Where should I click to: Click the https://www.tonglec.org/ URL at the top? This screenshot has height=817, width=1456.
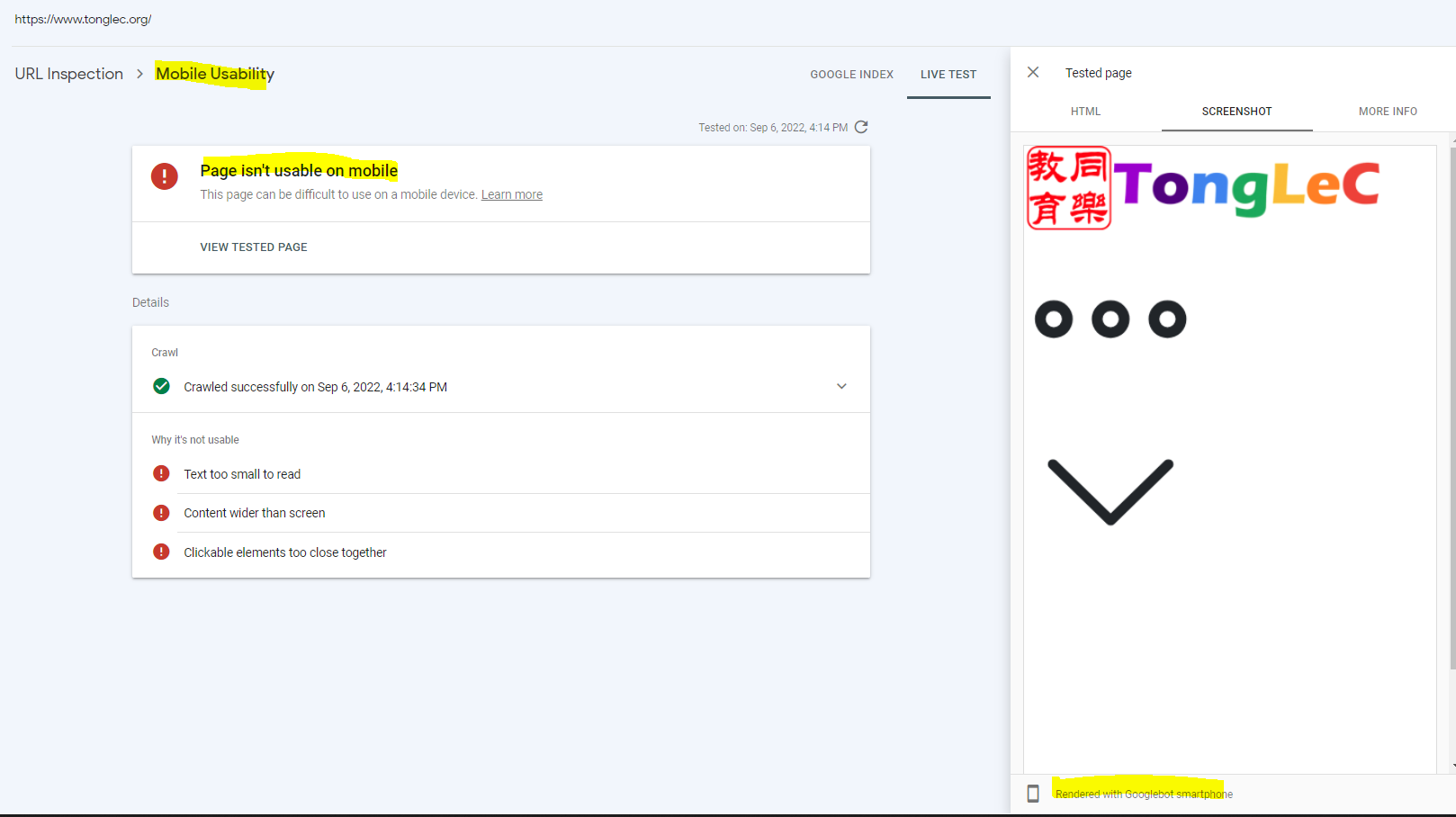click(83, 18)
